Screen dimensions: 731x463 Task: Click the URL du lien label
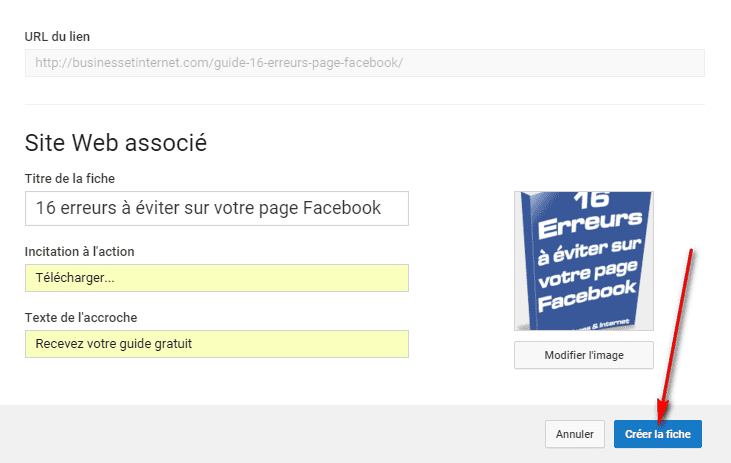(57, 36)
